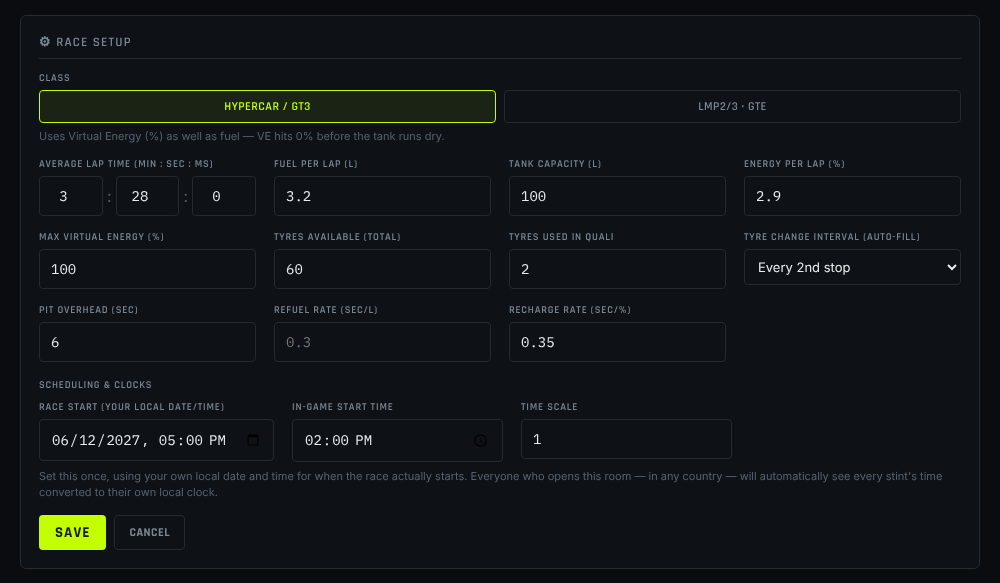Switch class to LMP2/3 · GTE
The width and height of the screenshot is (1000, 583).
(732, 107)
